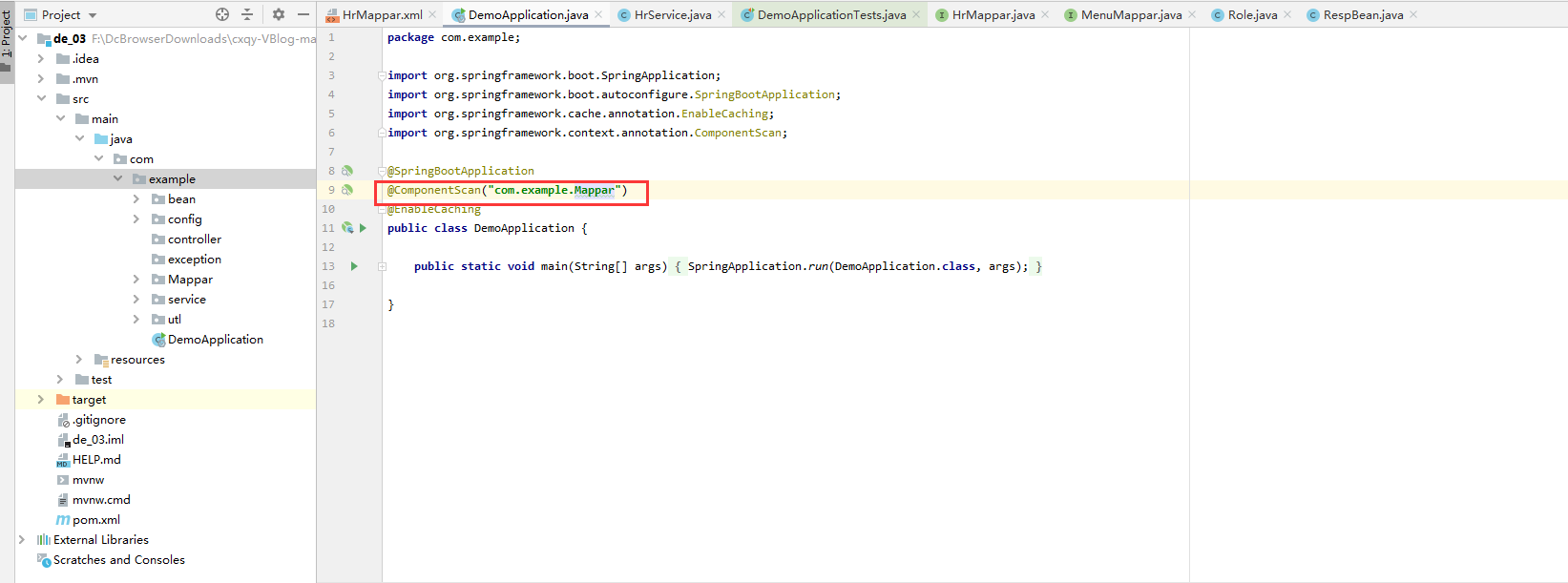Open the MenuMappar.java editor tab
Image resolution: width=1568 pixels, height=583 pixels.
1130,15
